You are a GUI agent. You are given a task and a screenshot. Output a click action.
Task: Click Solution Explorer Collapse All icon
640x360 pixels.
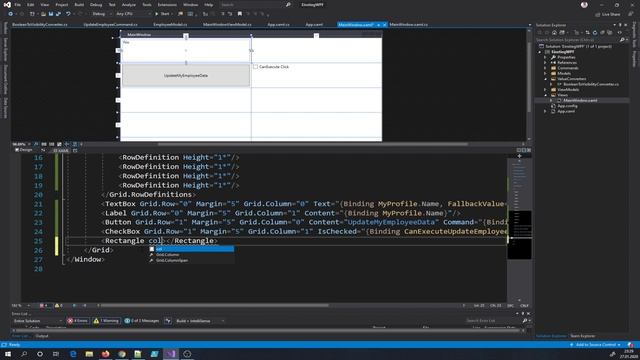[x=602, y=32]
